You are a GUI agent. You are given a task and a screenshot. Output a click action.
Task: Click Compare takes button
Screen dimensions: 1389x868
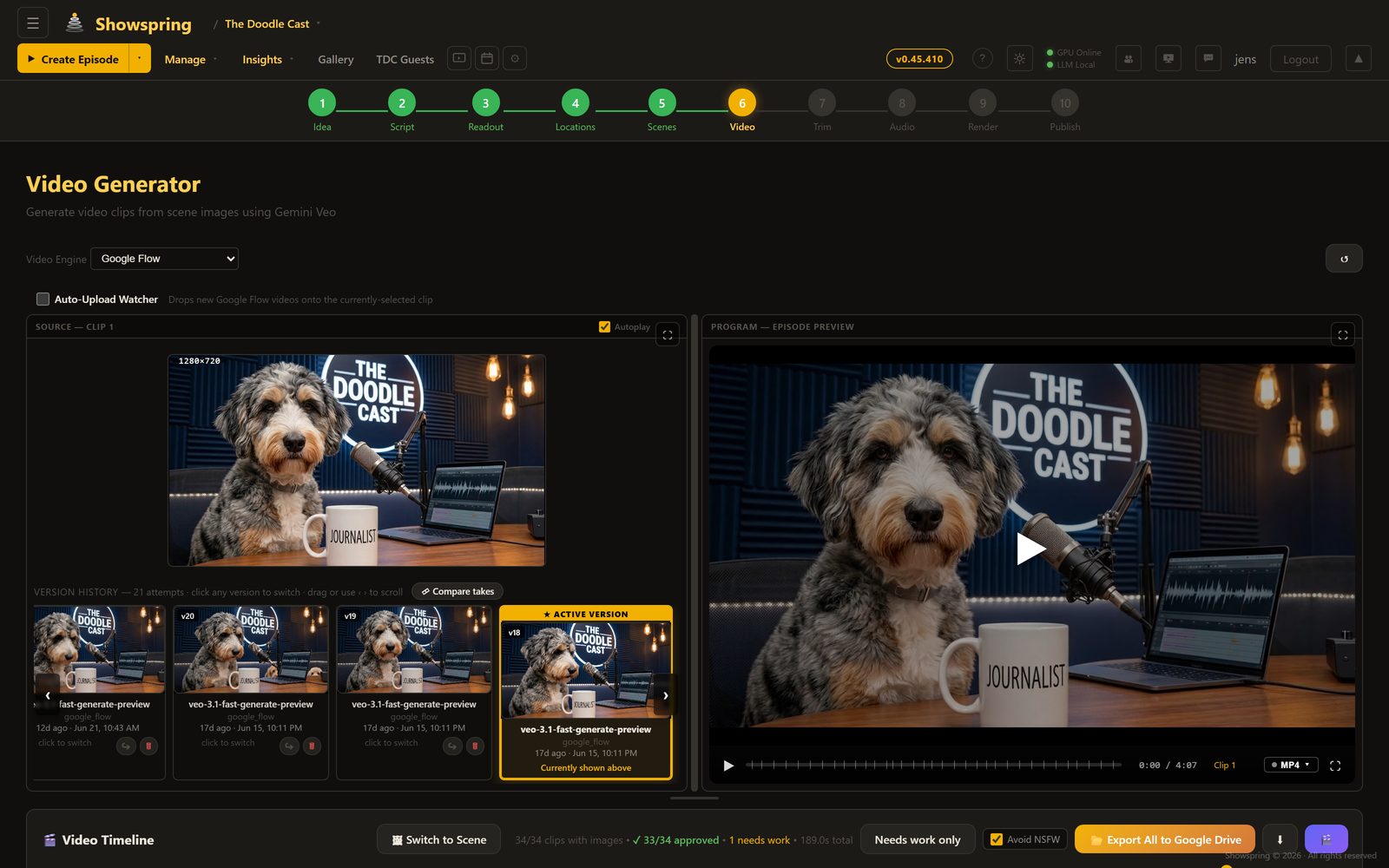coord(458,591)
